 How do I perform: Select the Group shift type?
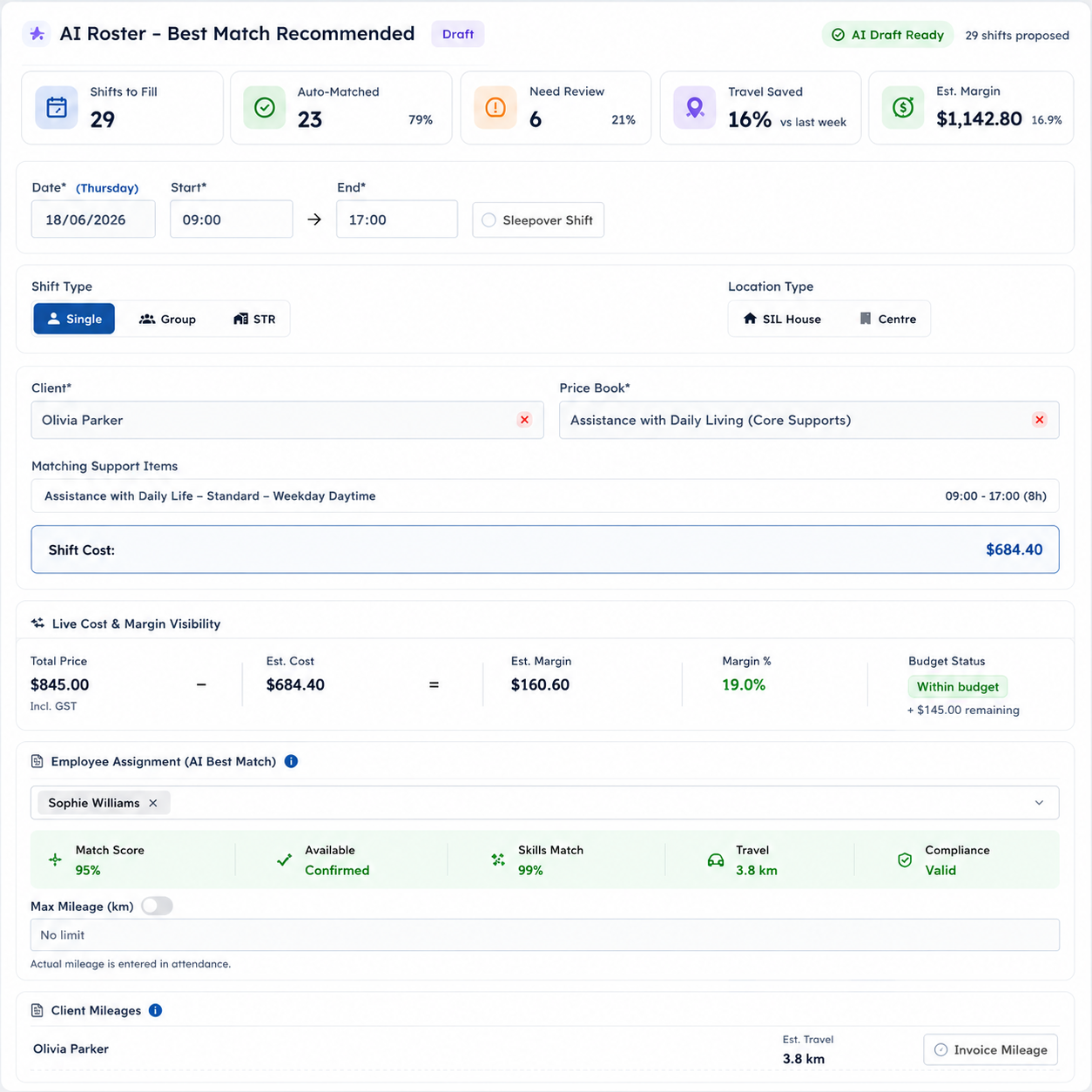tap(168, 319)
